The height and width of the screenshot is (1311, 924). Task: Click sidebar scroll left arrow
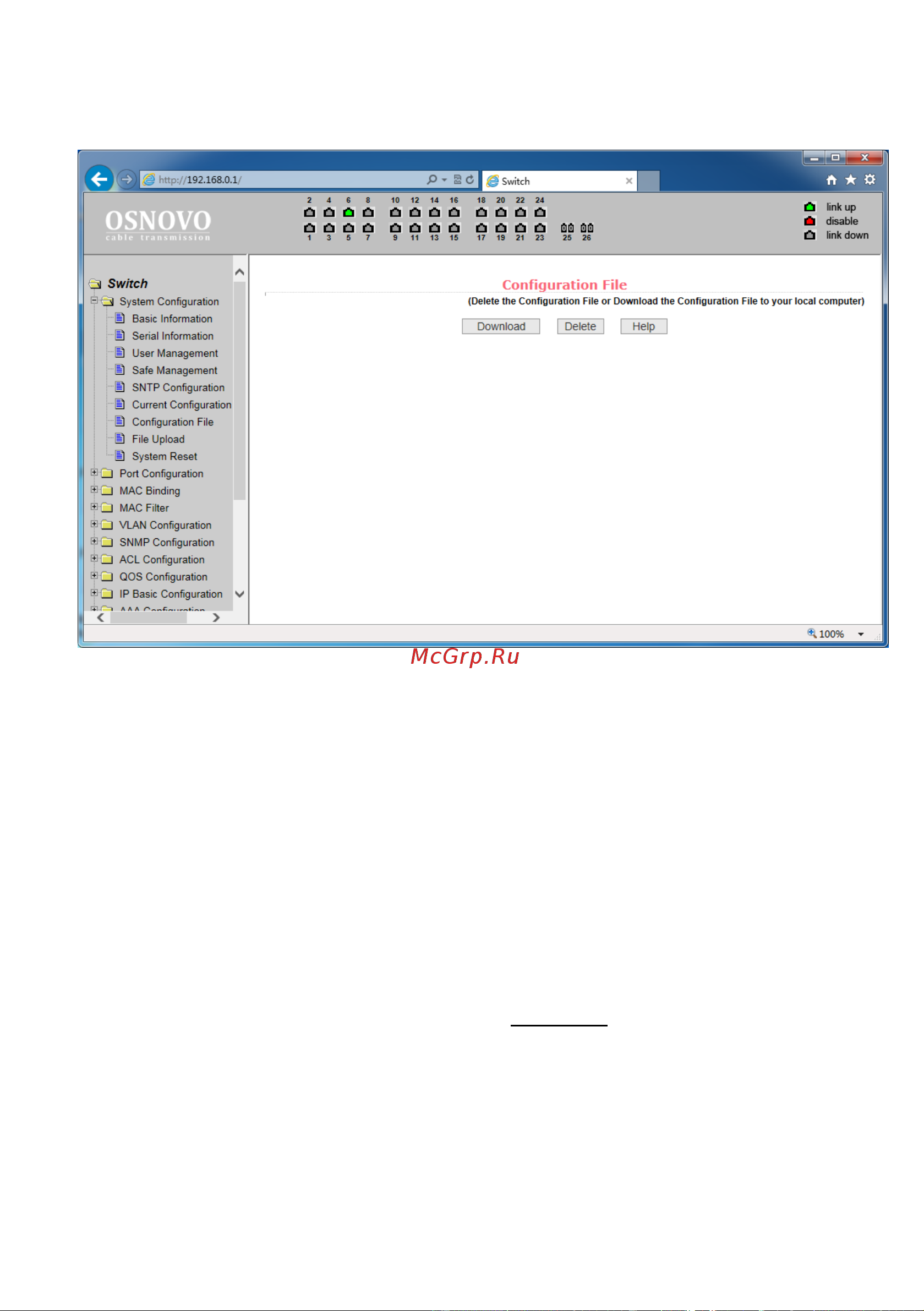[101, 617]
